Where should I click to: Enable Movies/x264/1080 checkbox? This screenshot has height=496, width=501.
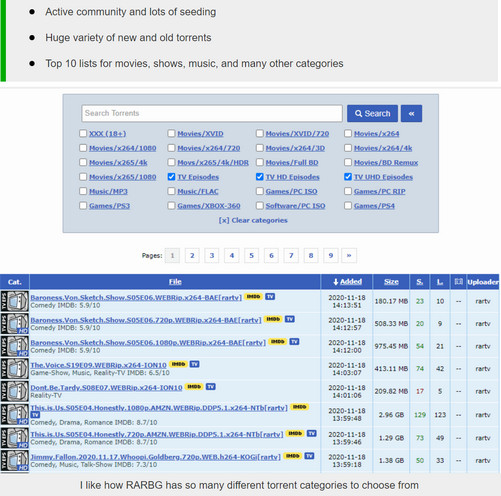tap(83, 148)
